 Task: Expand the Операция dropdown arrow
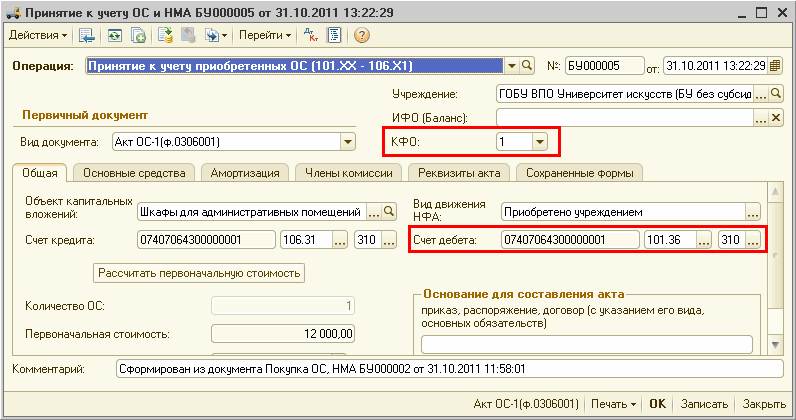512,66
